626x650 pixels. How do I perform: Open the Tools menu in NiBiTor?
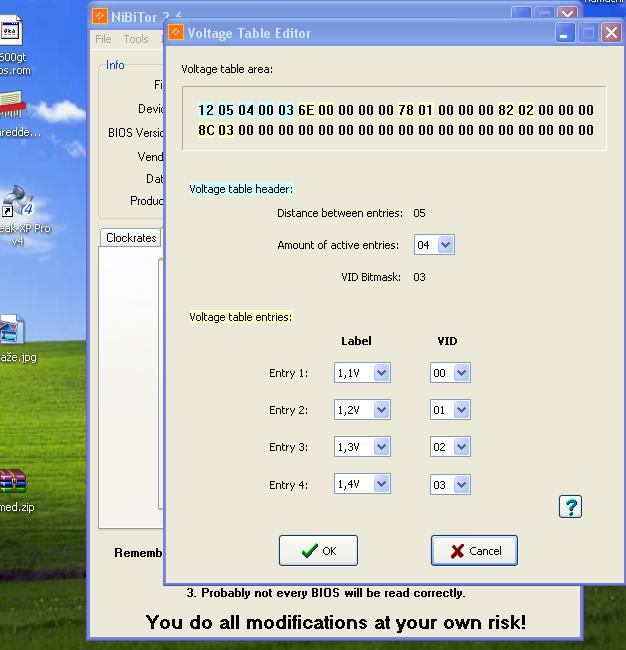pyautogui.click(x=136, y=40)
